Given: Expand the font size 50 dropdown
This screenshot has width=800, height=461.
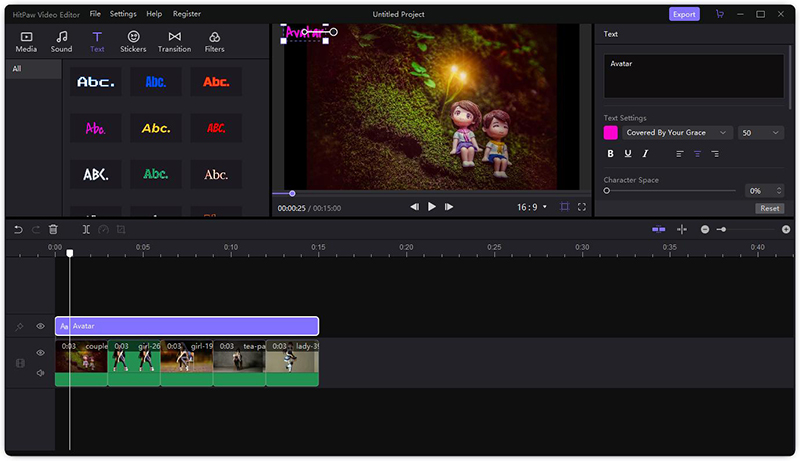Looking at the screenshot, I should click(761, 133).
